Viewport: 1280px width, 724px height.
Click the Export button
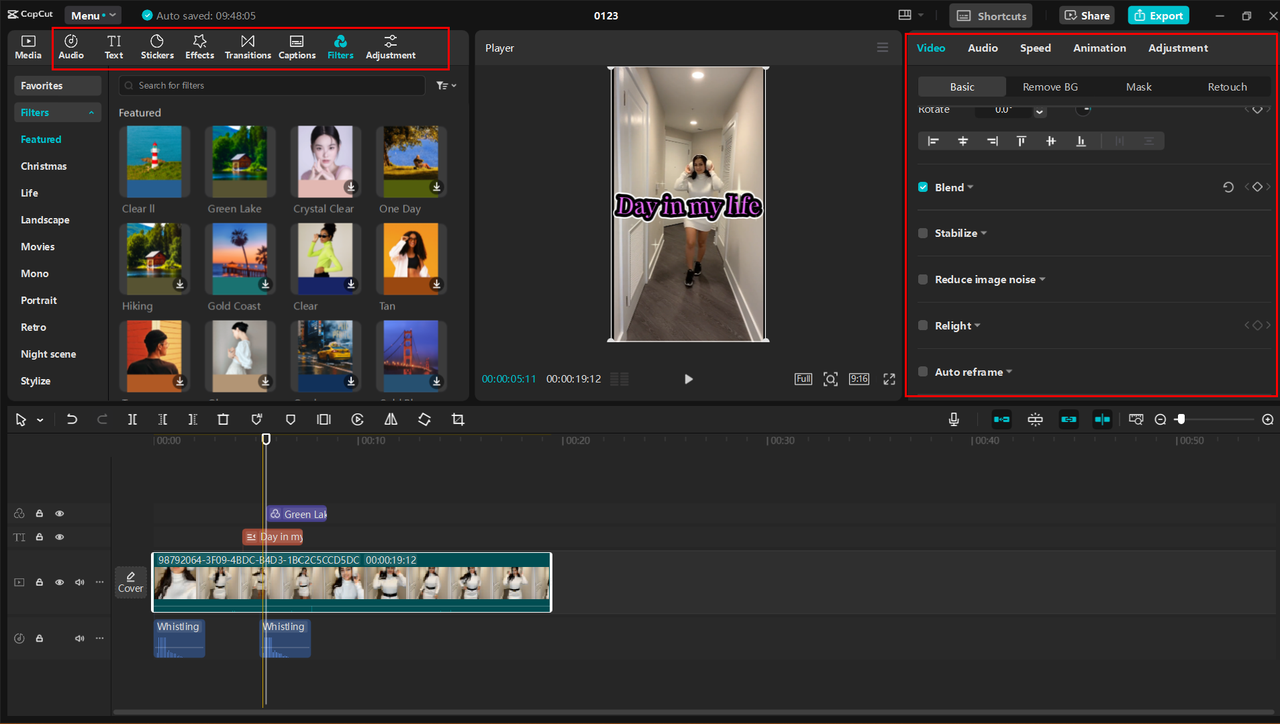point(1158,15)
